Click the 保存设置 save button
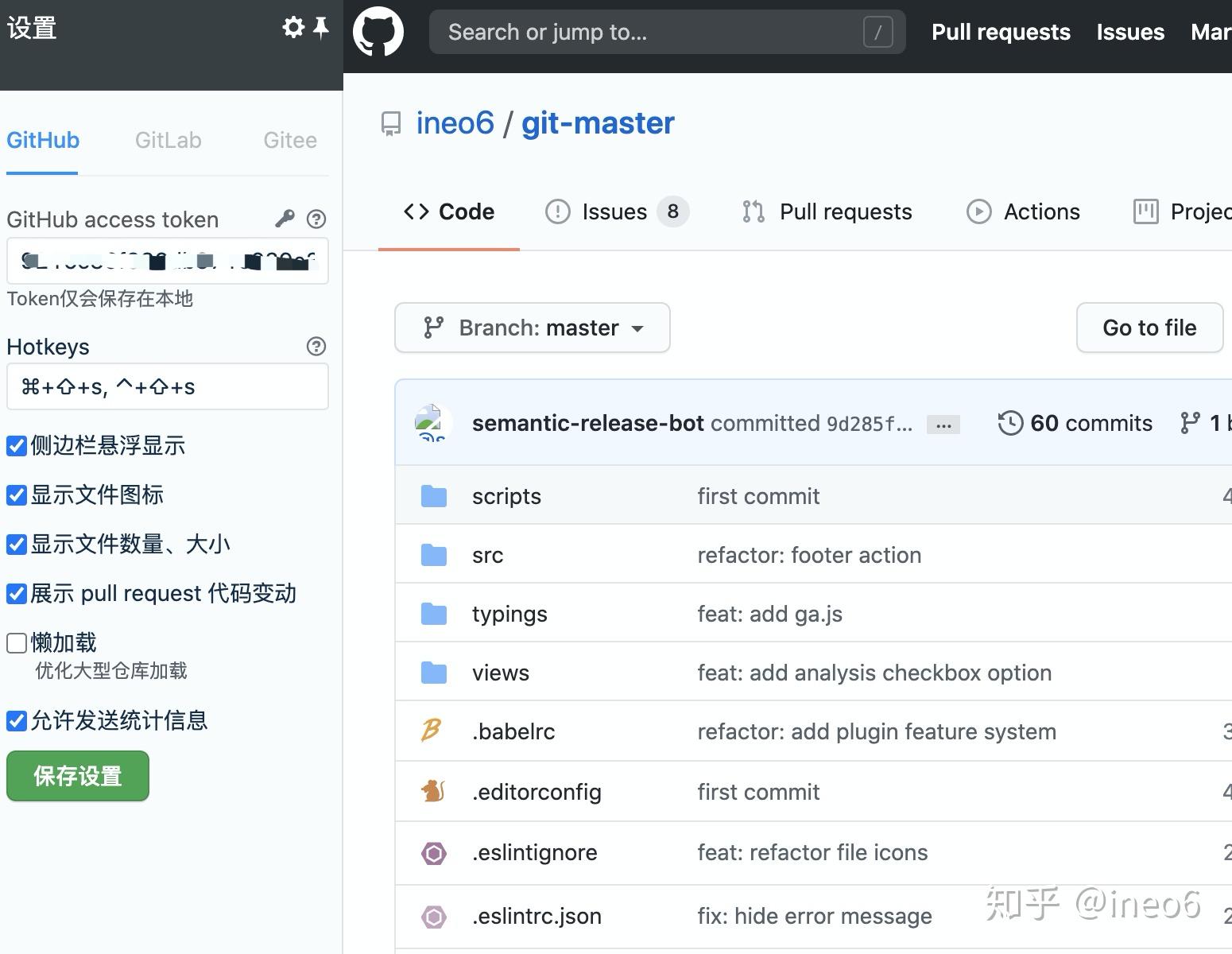The height and width of the screenshot is (954, 1232). click(x=77, y=775)
